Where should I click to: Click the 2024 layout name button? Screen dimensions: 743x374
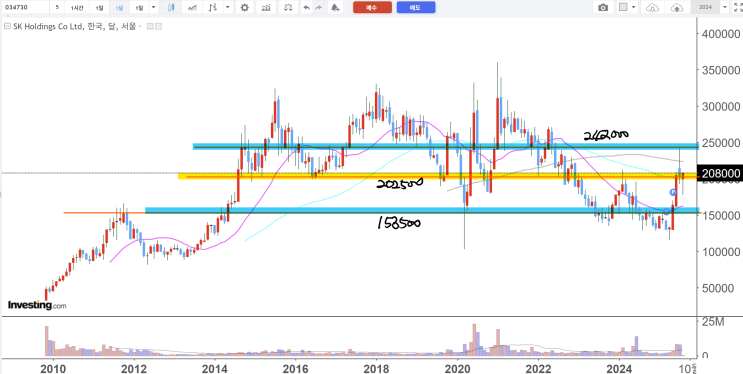[x=706, y=7]
